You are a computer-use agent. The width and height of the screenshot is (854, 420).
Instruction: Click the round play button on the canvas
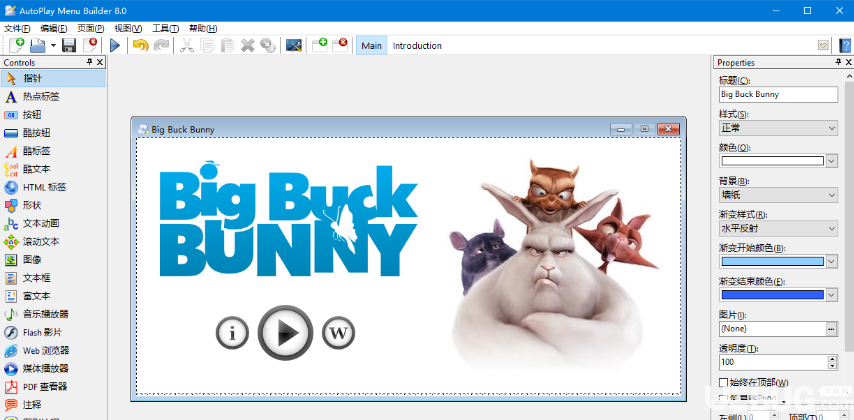(x=285, y=332)
